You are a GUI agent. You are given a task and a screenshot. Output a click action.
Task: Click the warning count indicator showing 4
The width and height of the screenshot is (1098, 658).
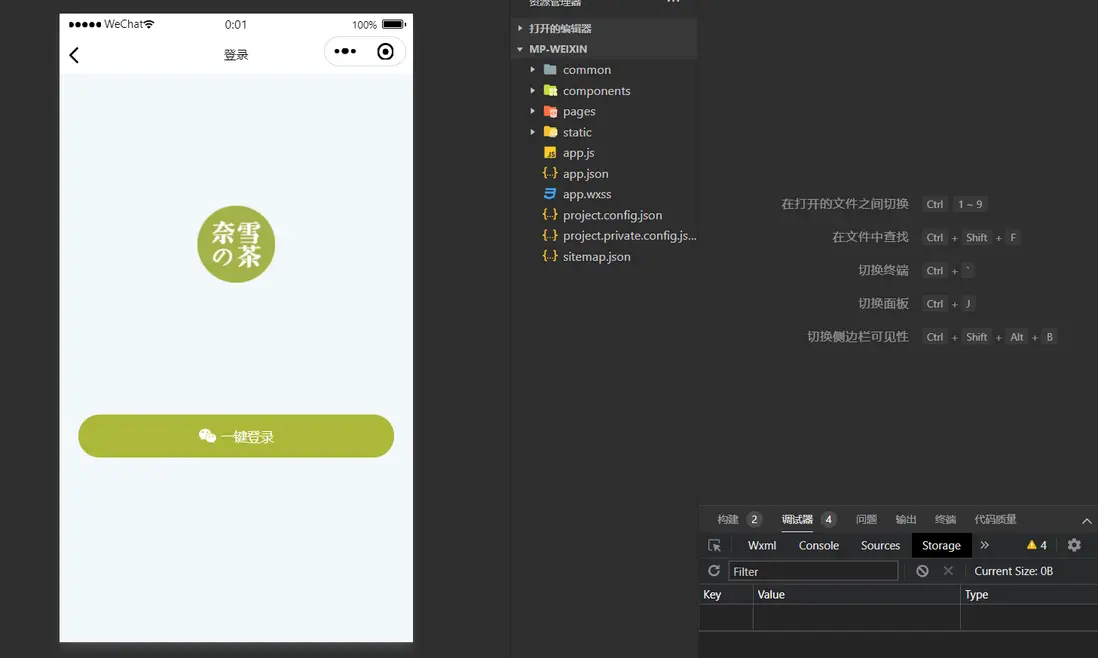tap(1036, 545)
